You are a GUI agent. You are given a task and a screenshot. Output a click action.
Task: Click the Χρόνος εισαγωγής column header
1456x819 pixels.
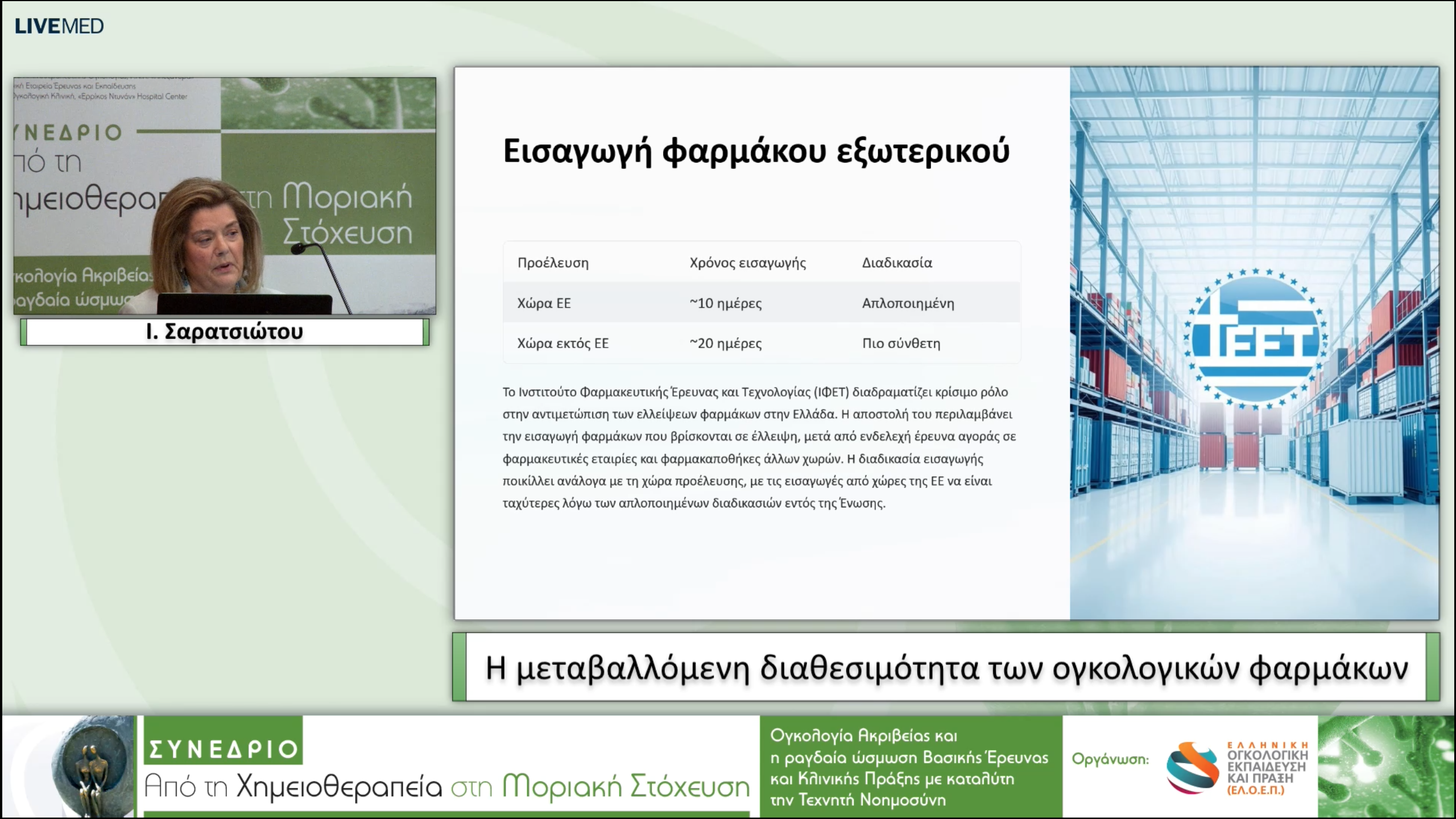coord(747,263)
